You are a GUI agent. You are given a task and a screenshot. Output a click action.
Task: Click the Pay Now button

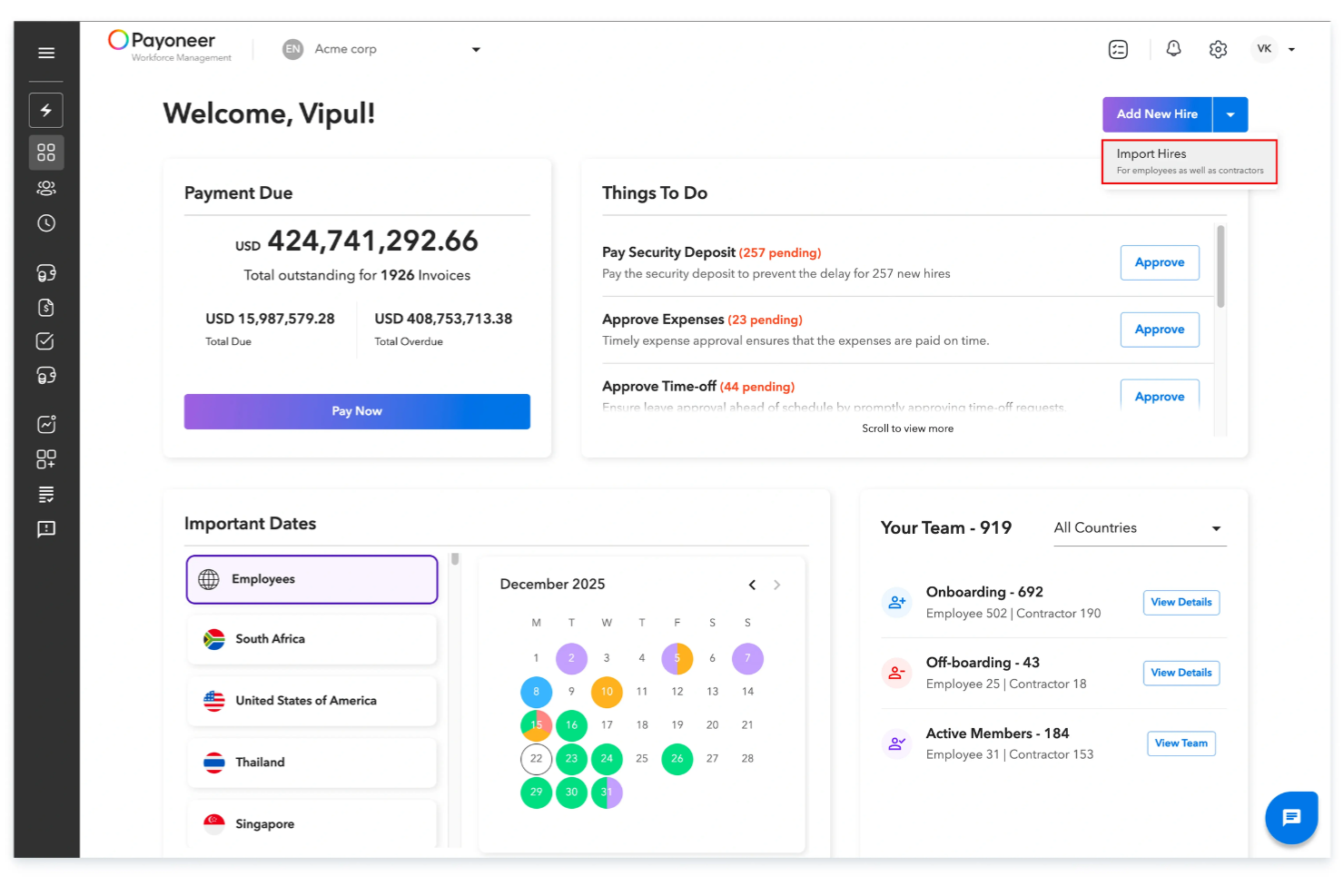point(357,411)
